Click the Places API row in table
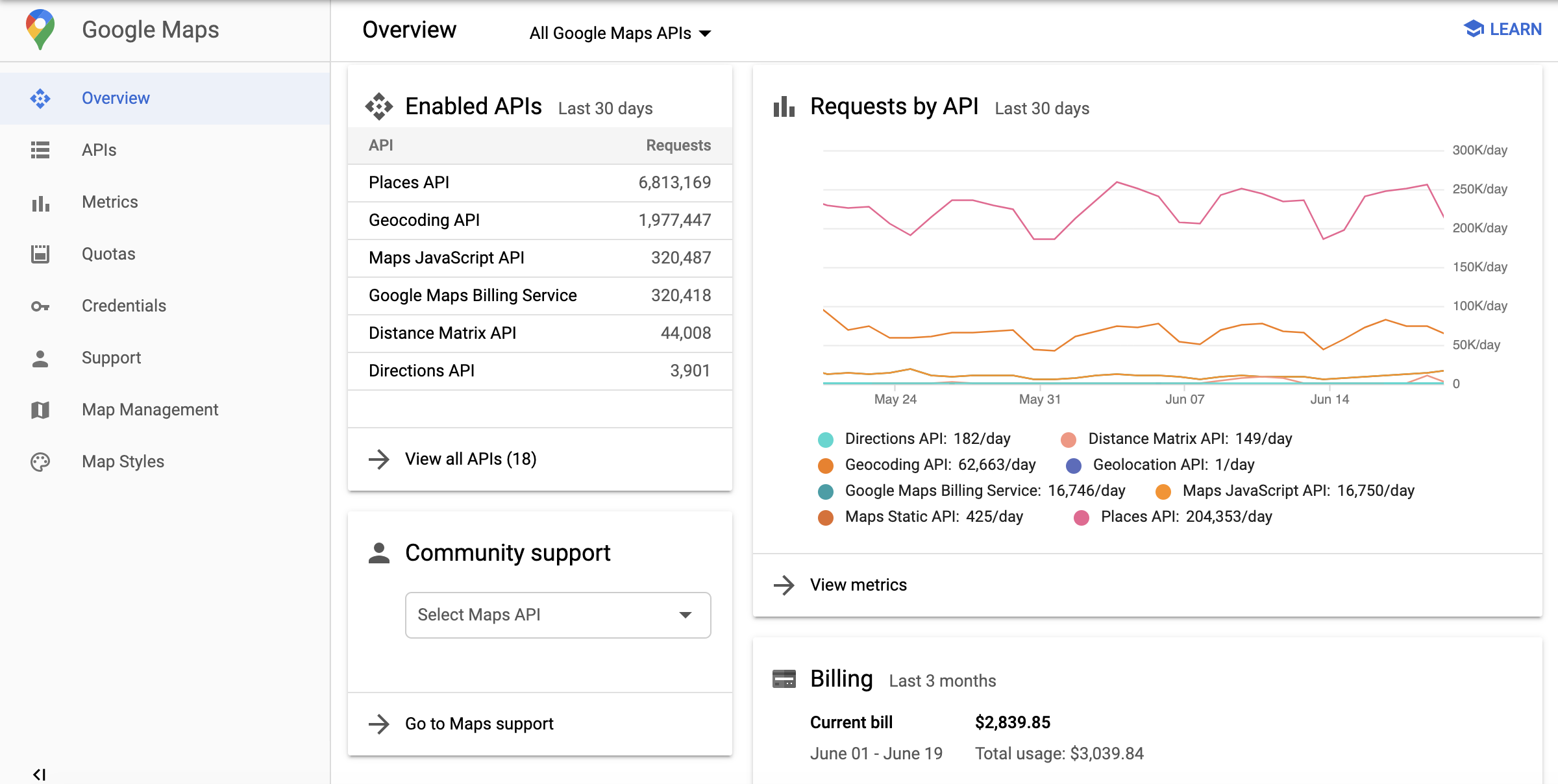Viewport: 1558px width, 784px height. tap(540, 182)
